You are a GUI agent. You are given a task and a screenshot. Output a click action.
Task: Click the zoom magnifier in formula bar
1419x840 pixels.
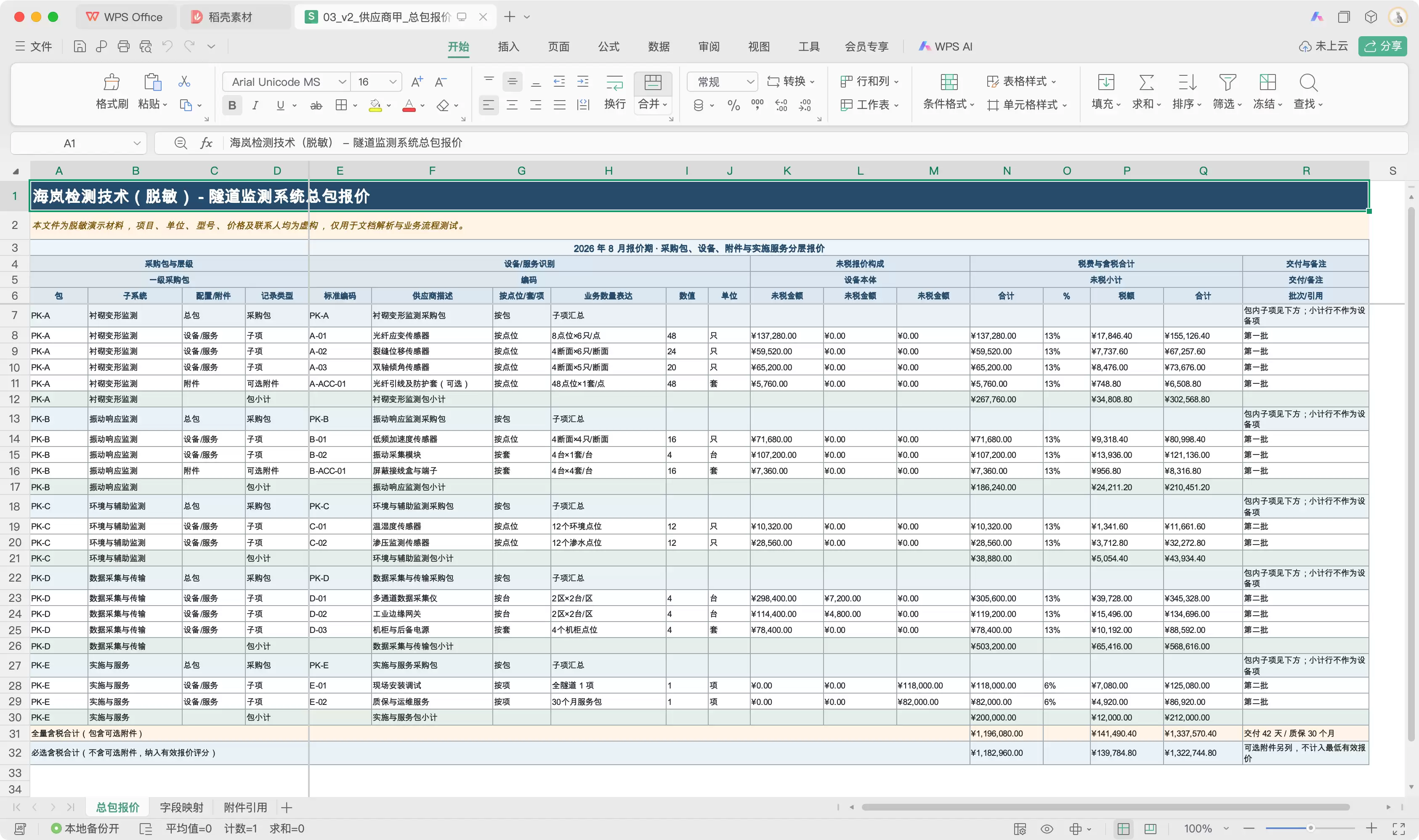coord(181,143)
